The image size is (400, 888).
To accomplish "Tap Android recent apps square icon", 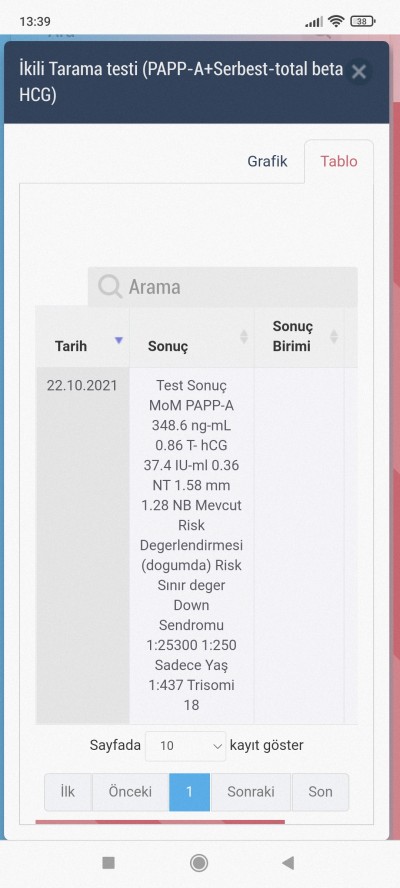I will tap(108, 863).
